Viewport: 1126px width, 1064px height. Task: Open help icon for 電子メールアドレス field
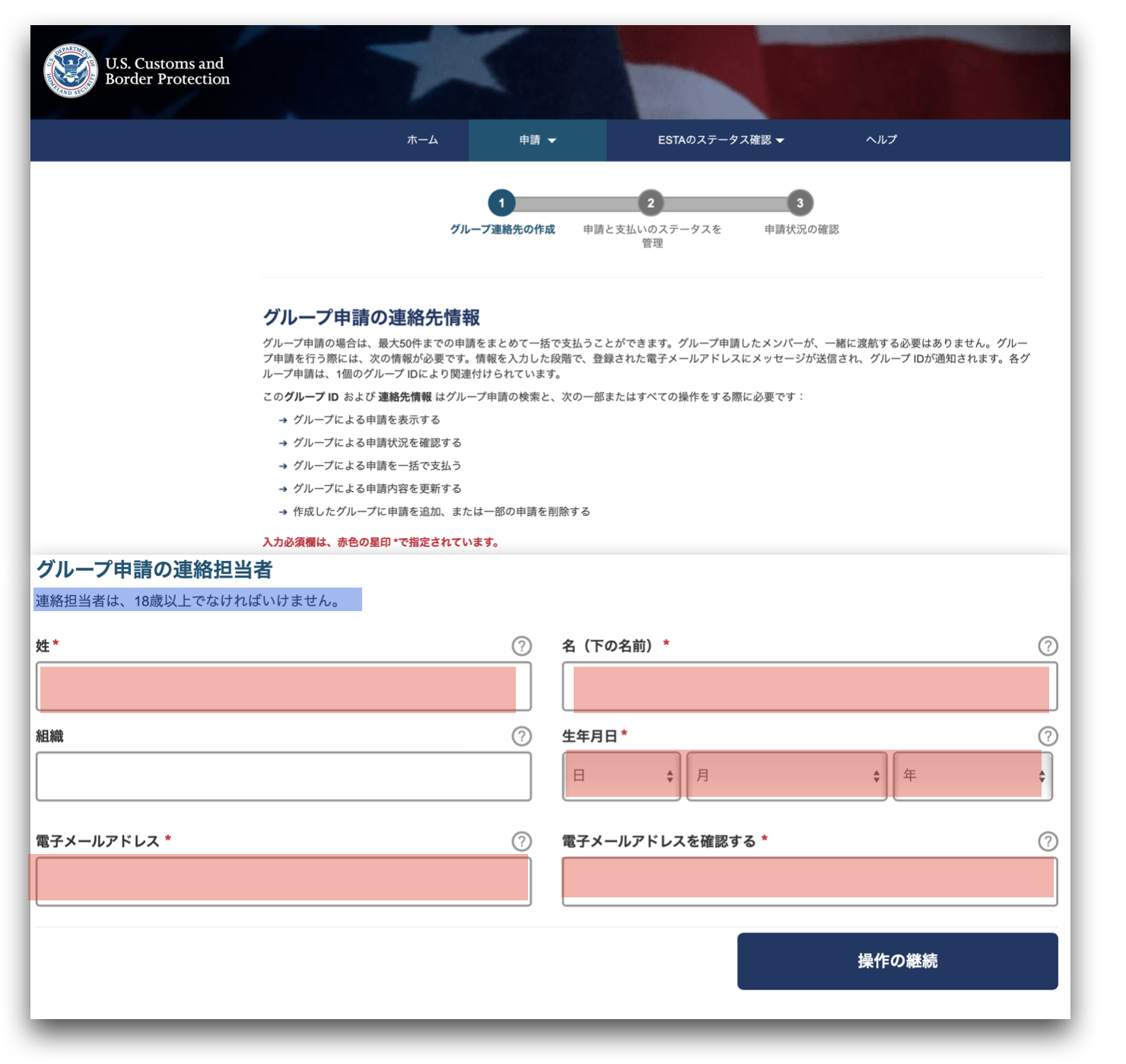click(521, 841)
